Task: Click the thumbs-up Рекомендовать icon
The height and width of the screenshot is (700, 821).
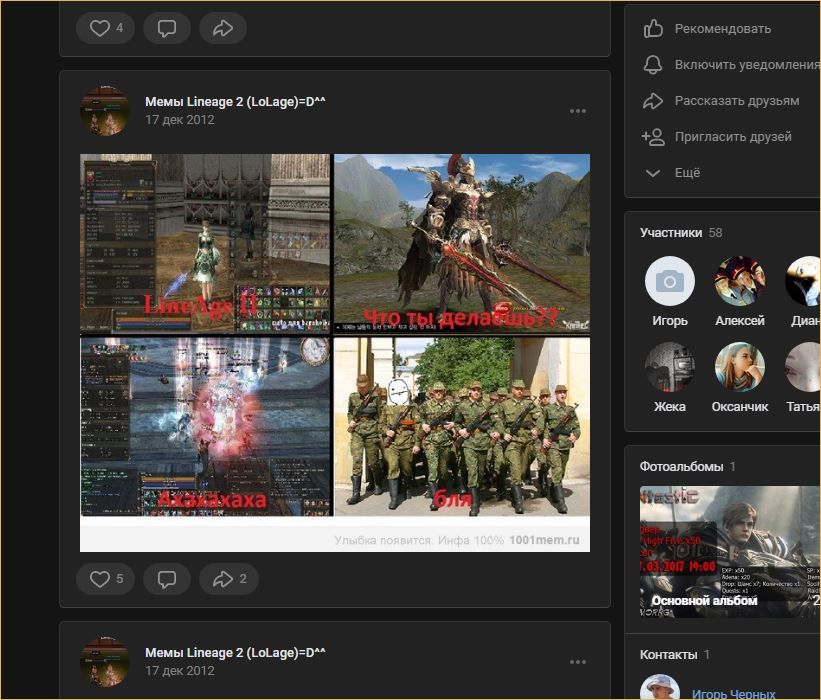Action: (x=653, y=28)
